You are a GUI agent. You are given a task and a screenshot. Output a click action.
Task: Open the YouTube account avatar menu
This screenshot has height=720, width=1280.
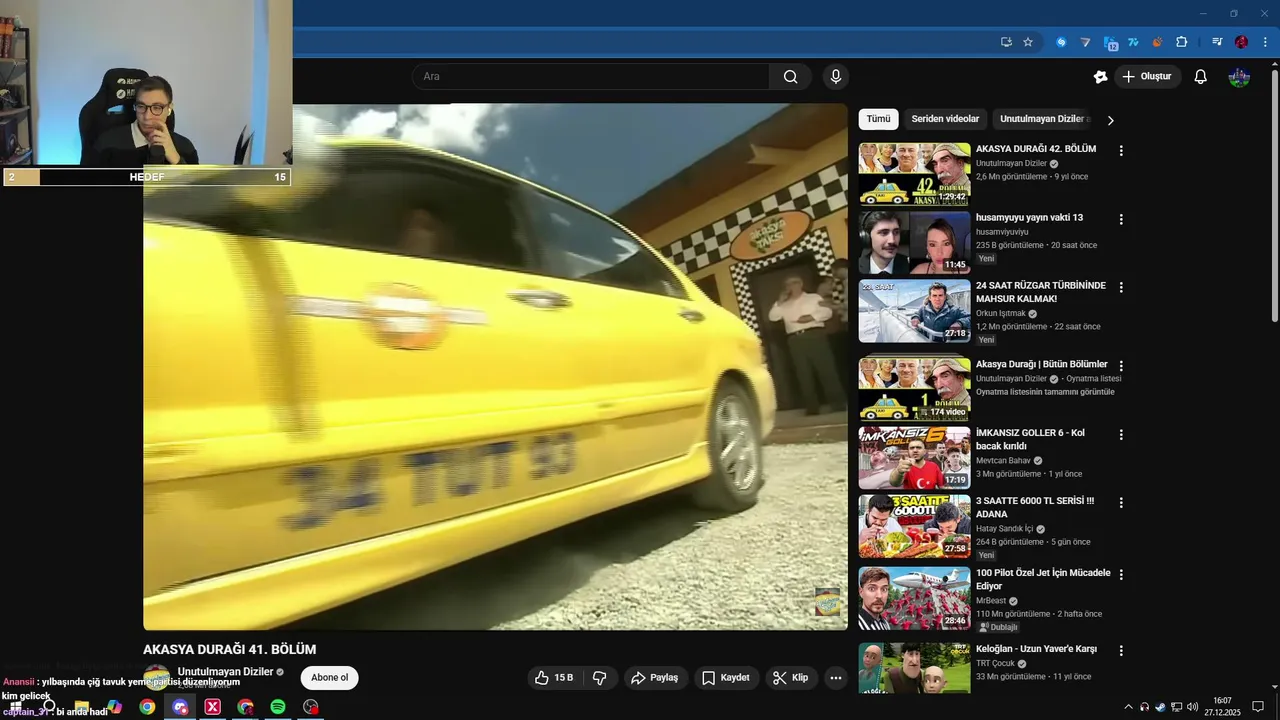1239,77
